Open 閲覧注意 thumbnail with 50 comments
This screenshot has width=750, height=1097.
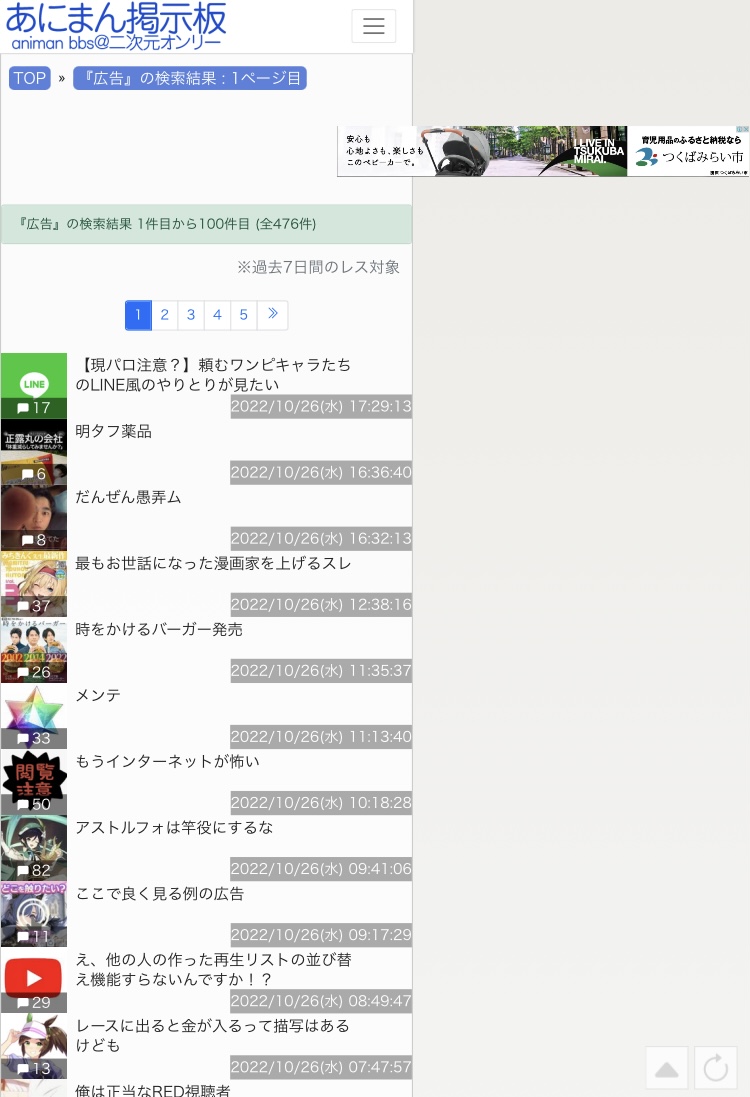[34, 782]
